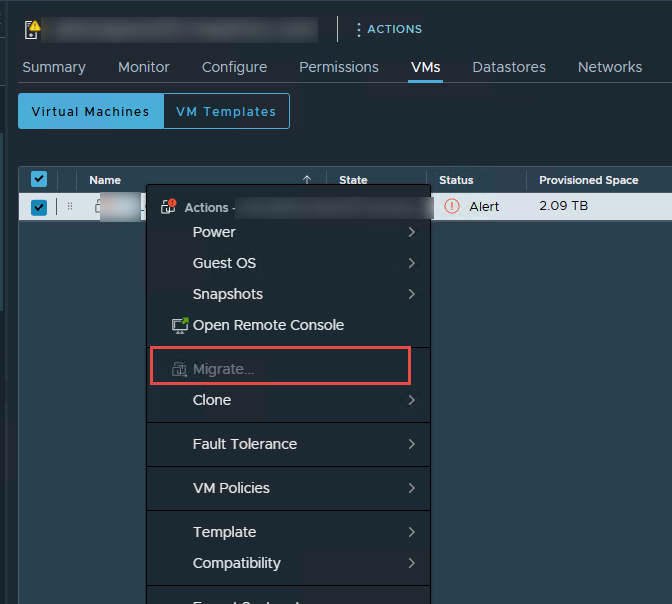
Task: Click the Actions VM icon in context menu header
Action: [169, 207]
